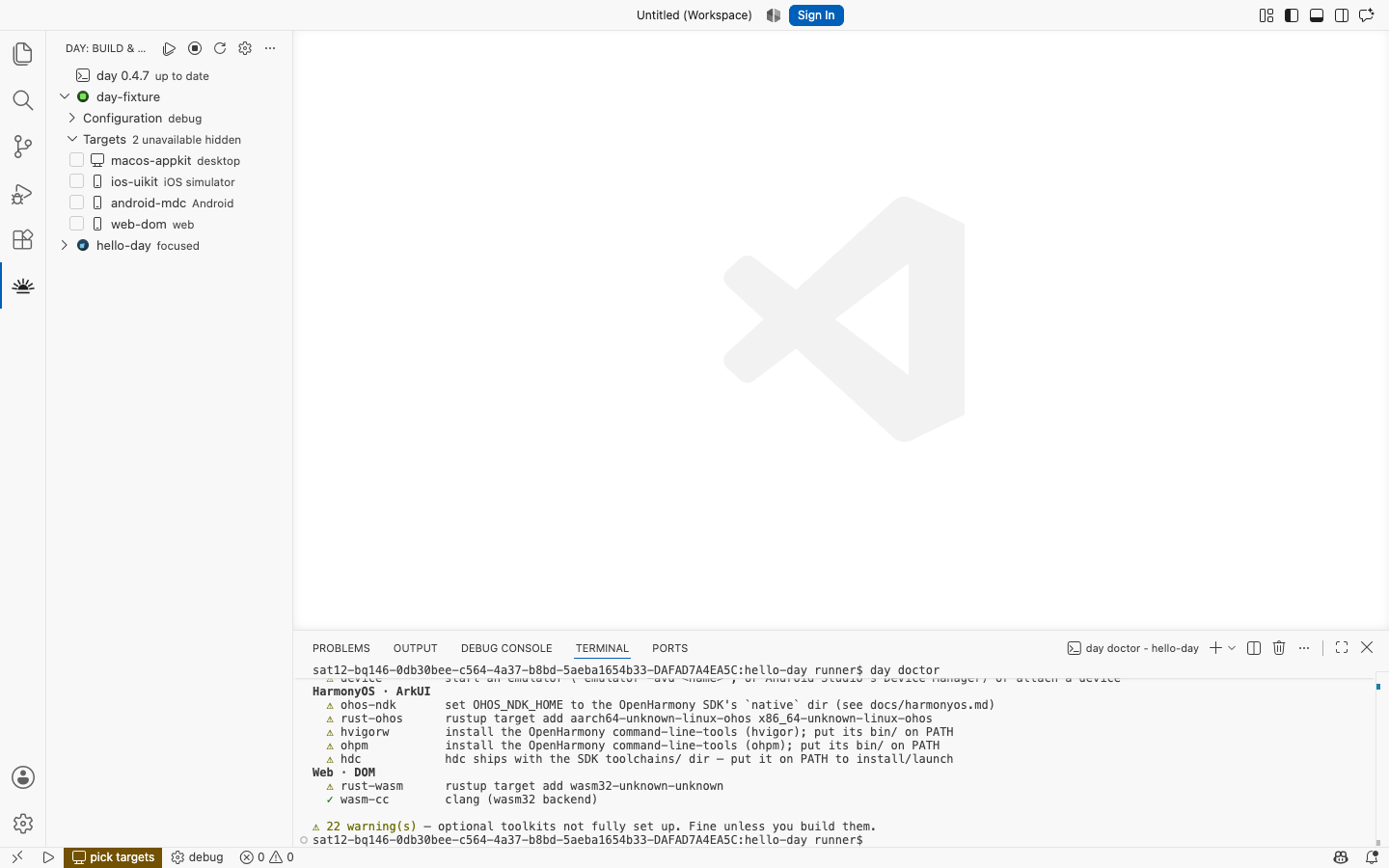1389x868 pixels.
Task: Collapse the day-fixture tree node
Action: [65, 96]
